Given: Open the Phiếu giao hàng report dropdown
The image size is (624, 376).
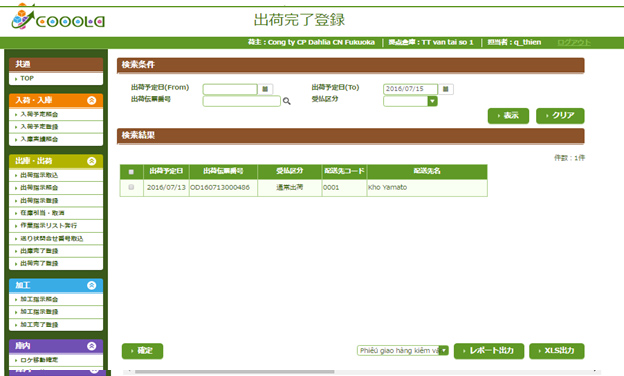Looking at the screenshot, I should pos(443,351).
